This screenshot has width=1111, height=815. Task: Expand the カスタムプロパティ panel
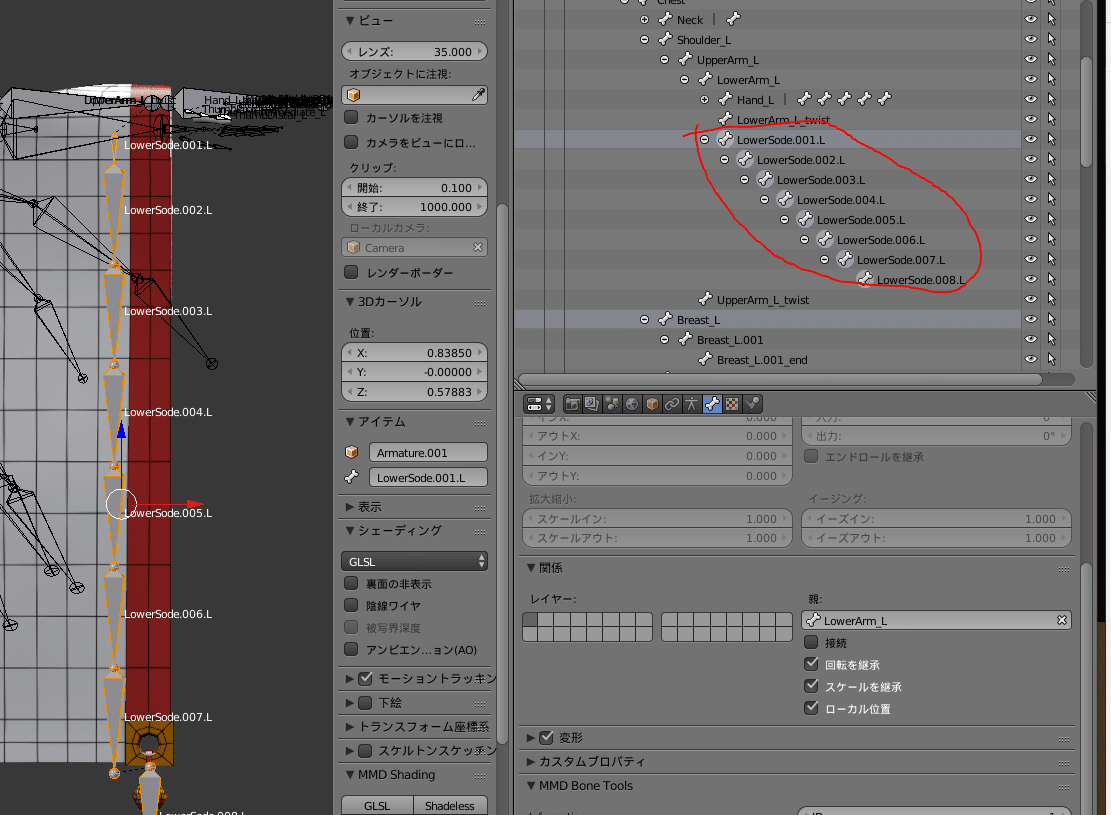click(530, 762)
